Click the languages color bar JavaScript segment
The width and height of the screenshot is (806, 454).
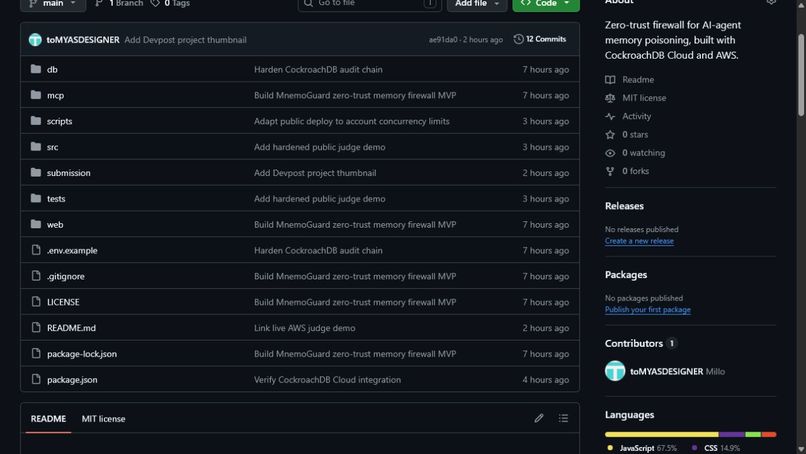(662, 434)
